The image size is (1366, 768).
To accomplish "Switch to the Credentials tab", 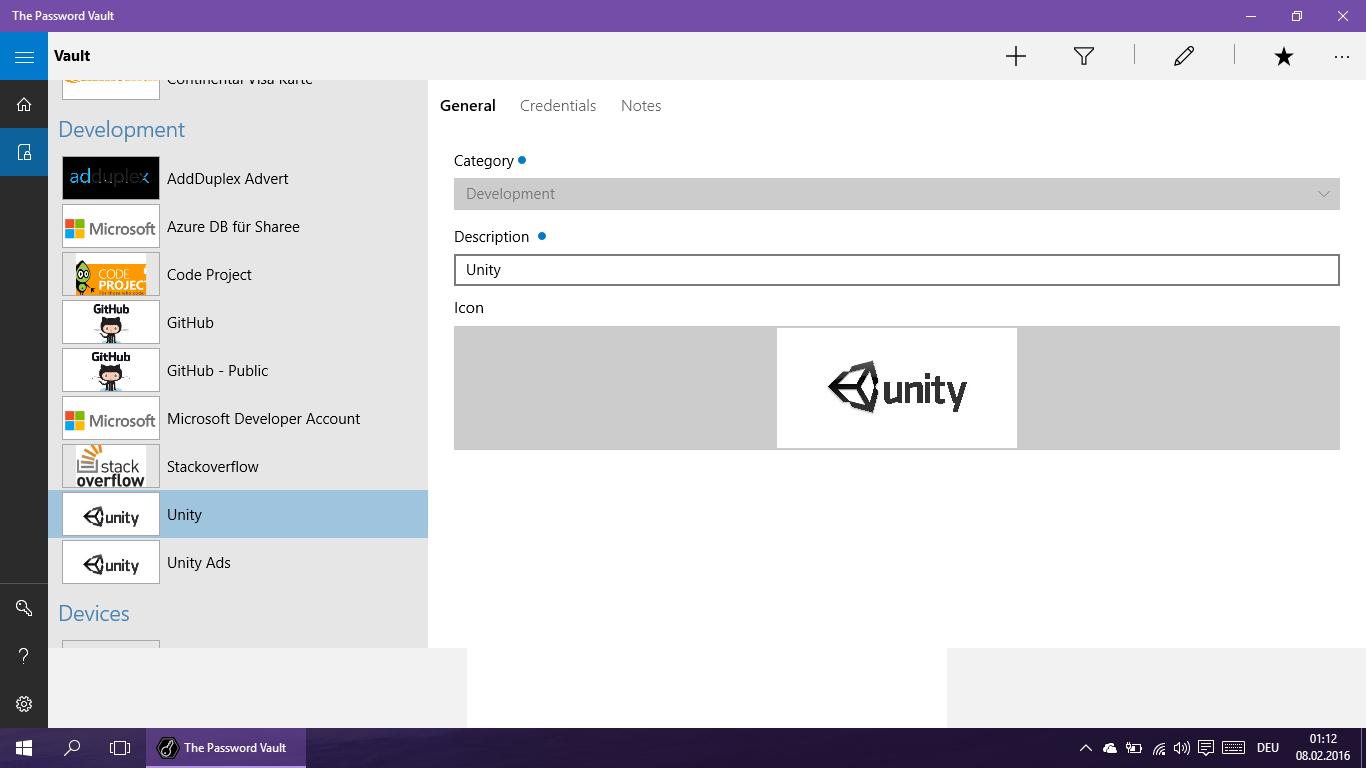I will coord(558,106).
